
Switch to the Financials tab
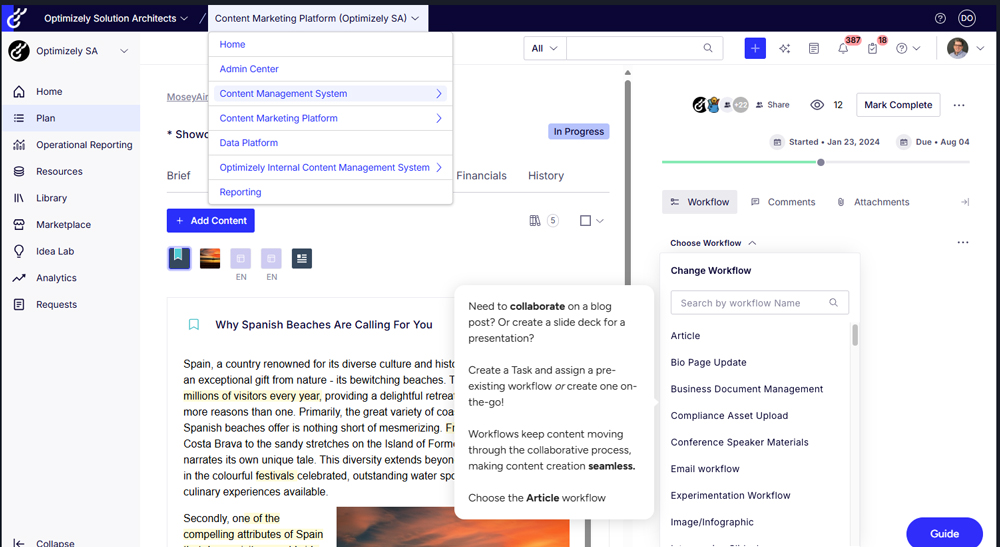(482, 176)
